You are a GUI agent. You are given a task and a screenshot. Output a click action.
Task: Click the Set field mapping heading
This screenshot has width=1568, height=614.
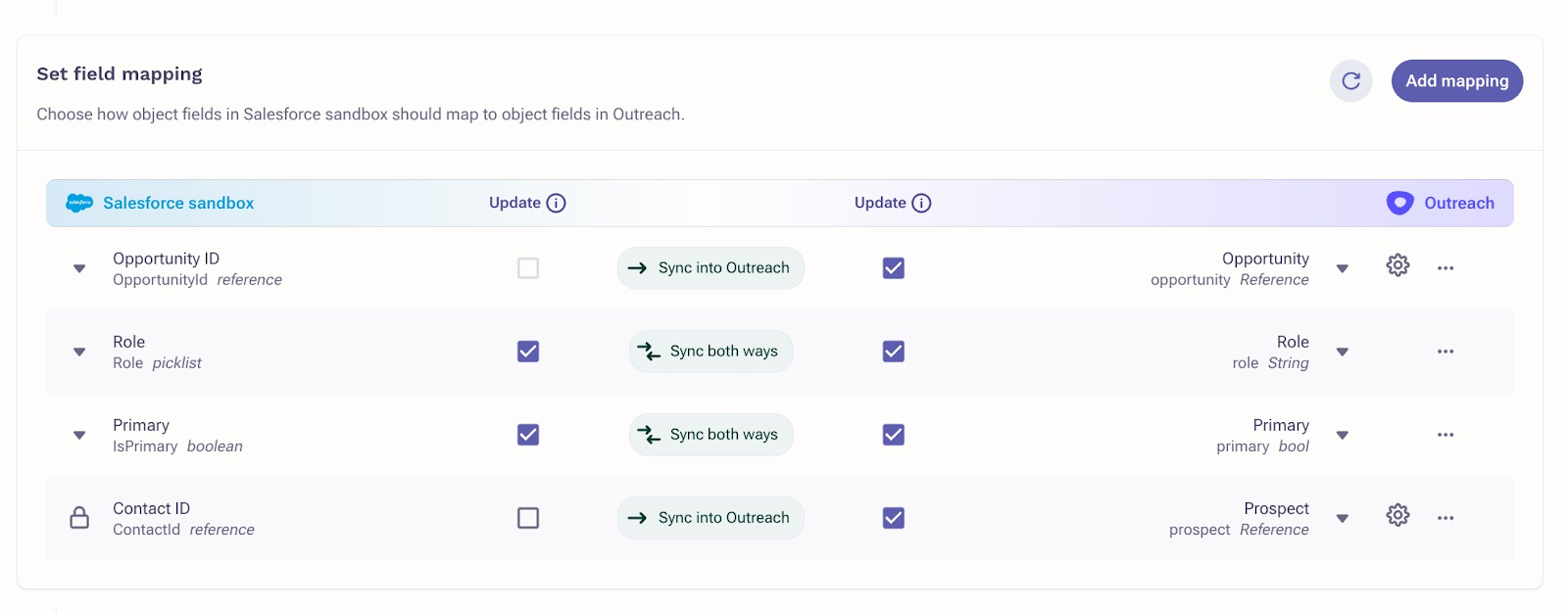click(x=120, y=73)
